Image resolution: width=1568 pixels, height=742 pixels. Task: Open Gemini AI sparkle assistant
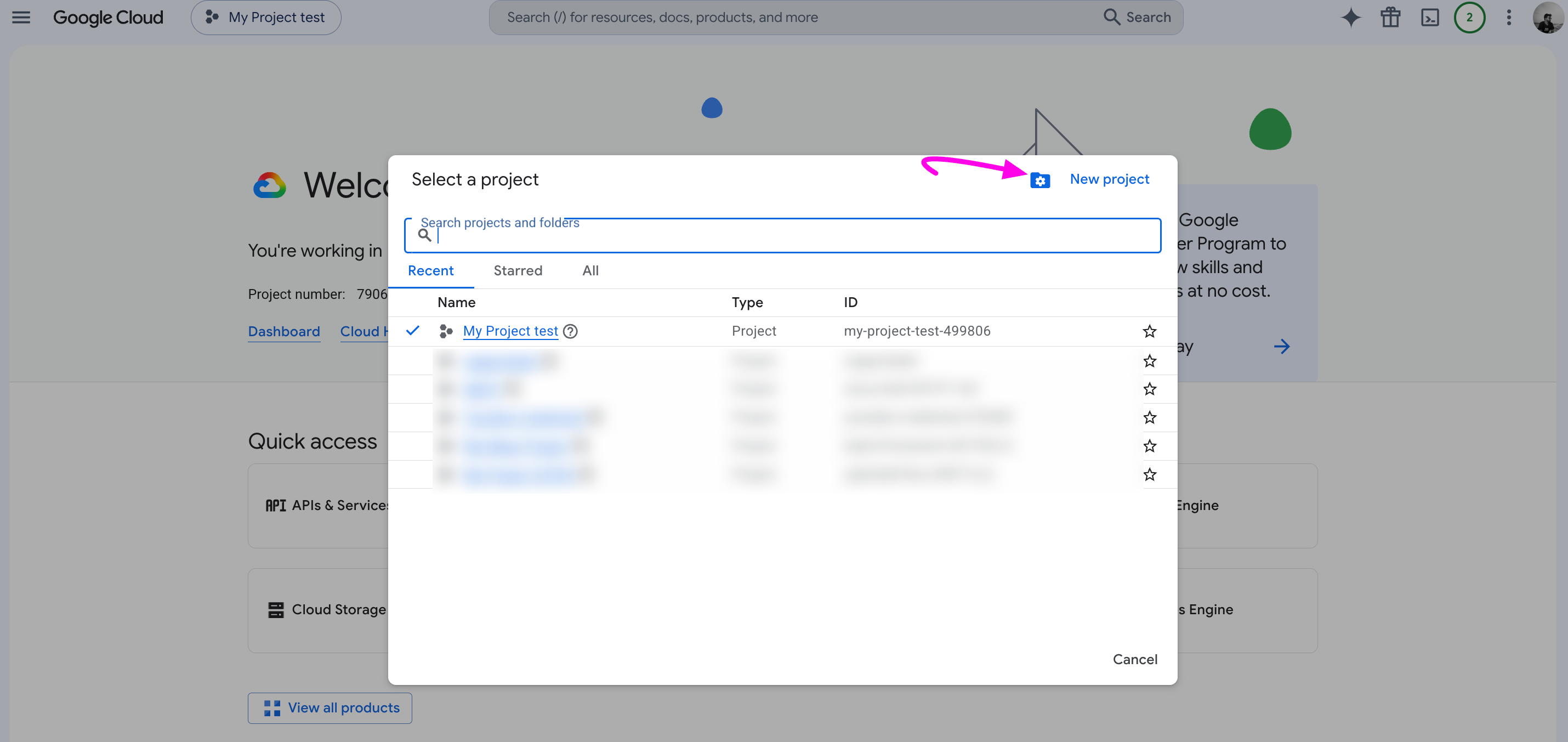1350,17
